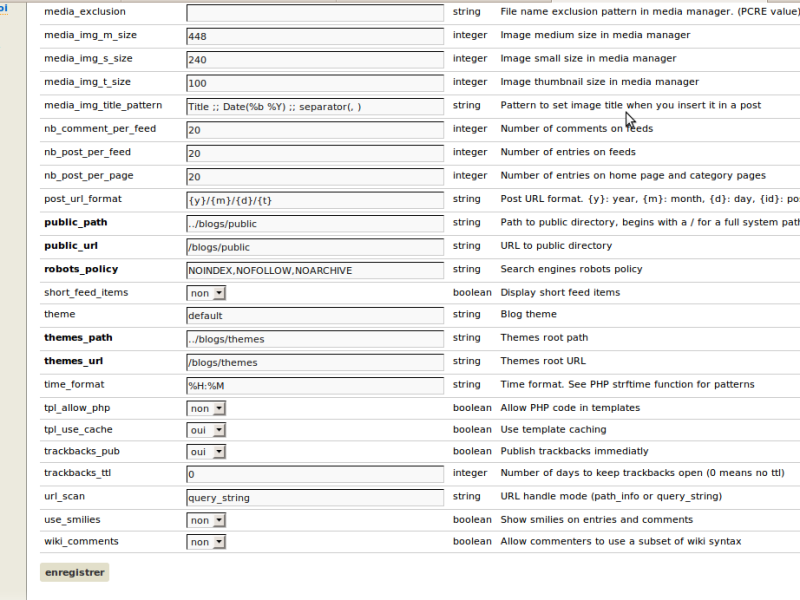Edit the public_path field ../blogs/public
This screenshot has width=800, height=600.
click(x=315, y=224)
